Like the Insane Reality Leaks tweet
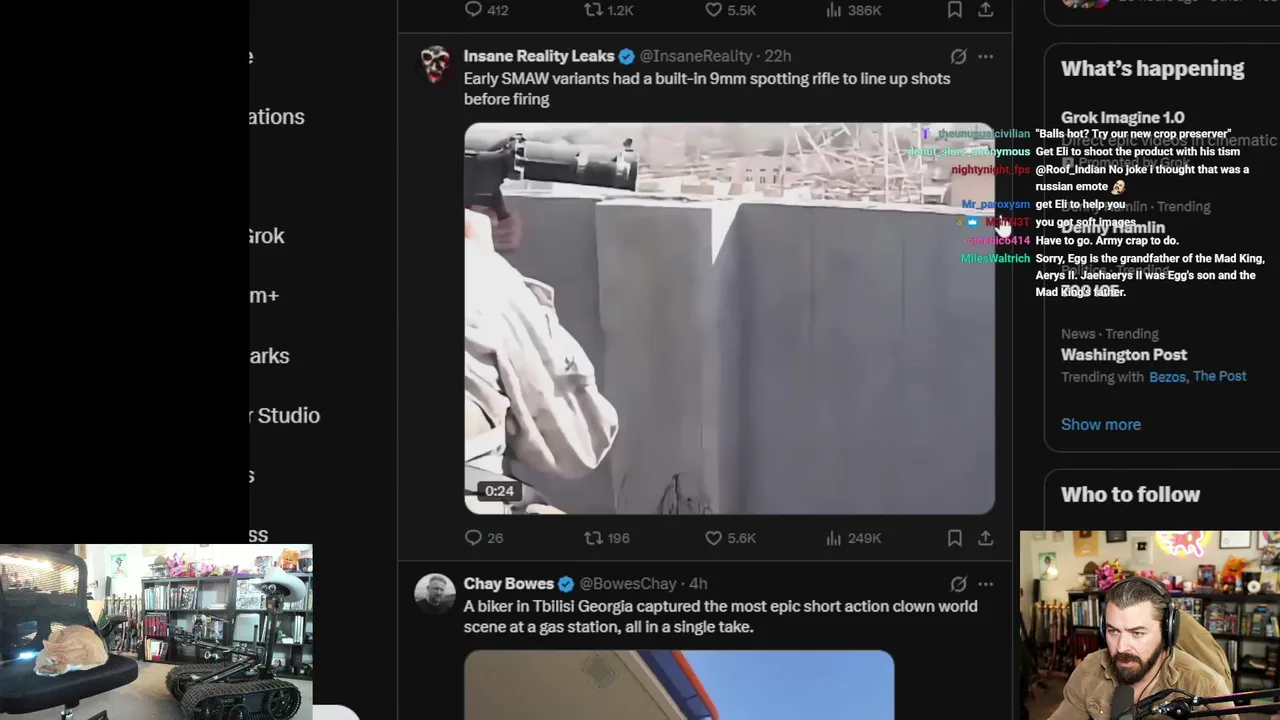Screen dimensions: 1280x720 pyautogui.click(x=730, y=538)
